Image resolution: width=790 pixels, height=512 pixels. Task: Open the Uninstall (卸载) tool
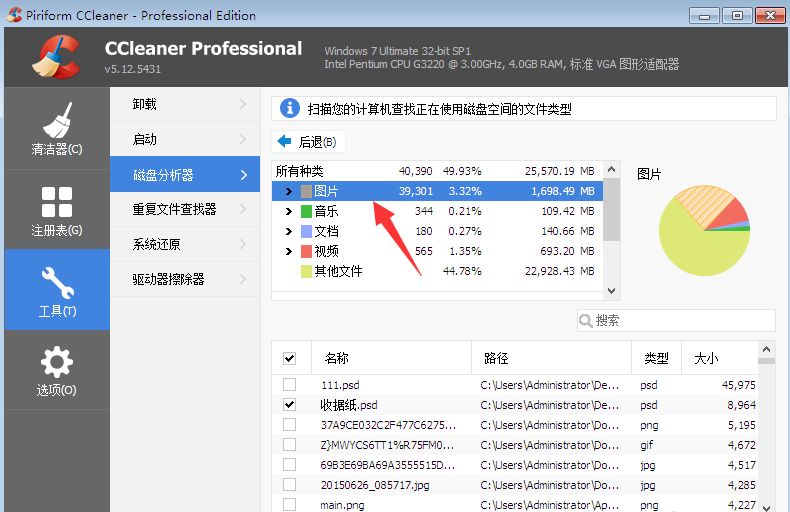coord(185,104)
